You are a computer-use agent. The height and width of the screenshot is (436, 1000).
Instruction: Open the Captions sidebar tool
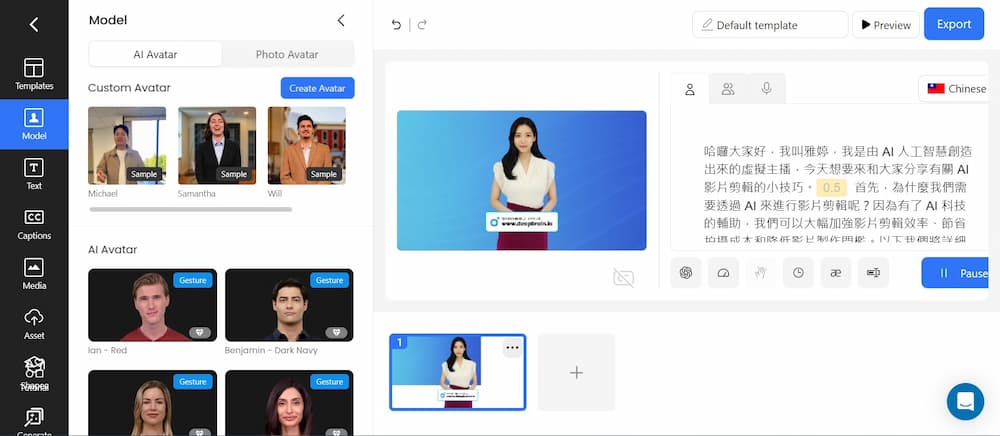pos(34,224)
